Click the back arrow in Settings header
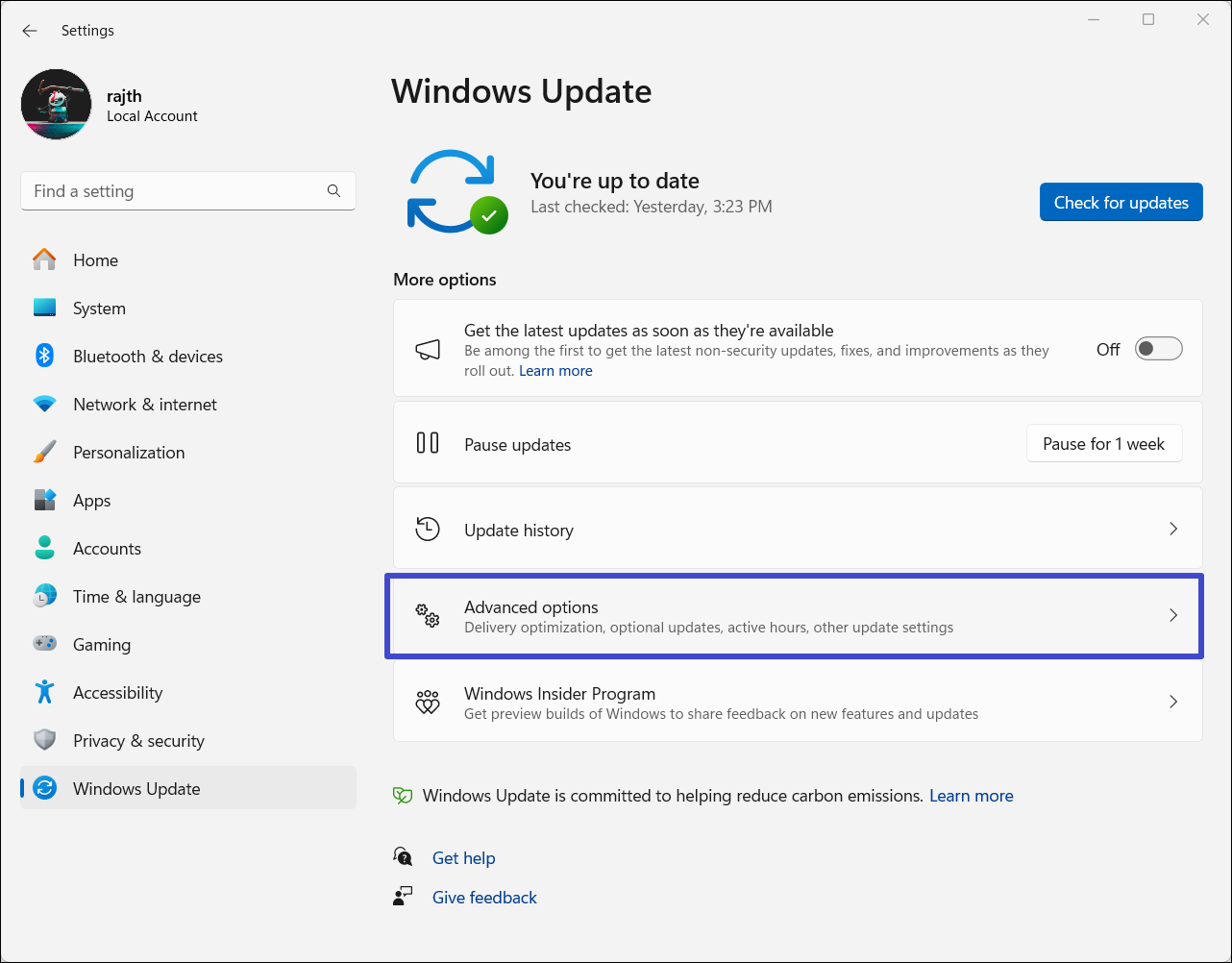The width and height of the screenshot is (1232, 963). 30,31
